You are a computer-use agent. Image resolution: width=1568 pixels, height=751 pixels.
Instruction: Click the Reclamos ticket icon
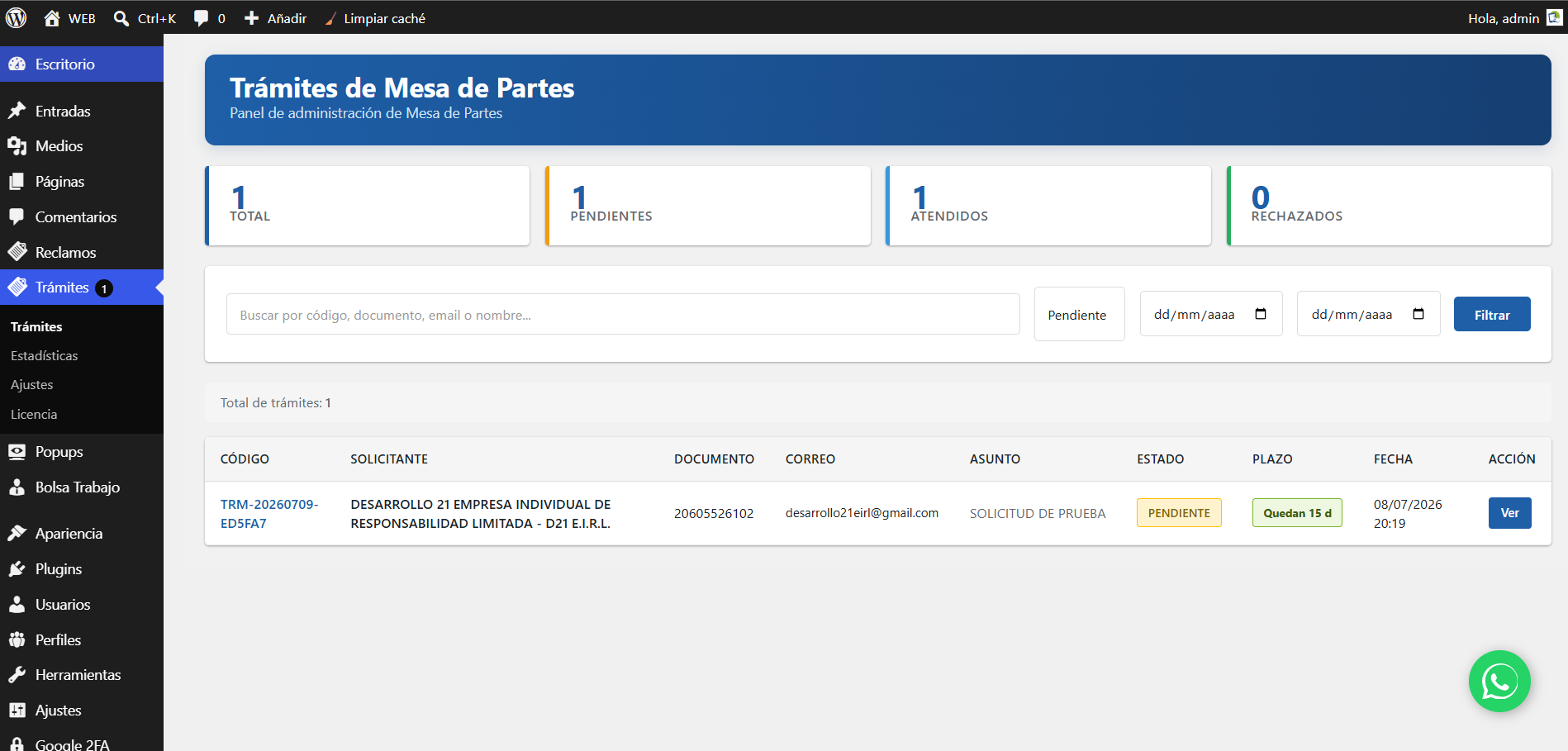17,252
